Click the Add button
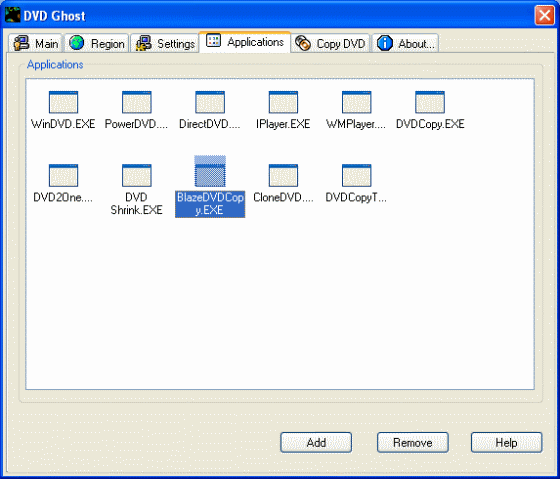Viewport: 560px width, 479px height. click(316, 443)
